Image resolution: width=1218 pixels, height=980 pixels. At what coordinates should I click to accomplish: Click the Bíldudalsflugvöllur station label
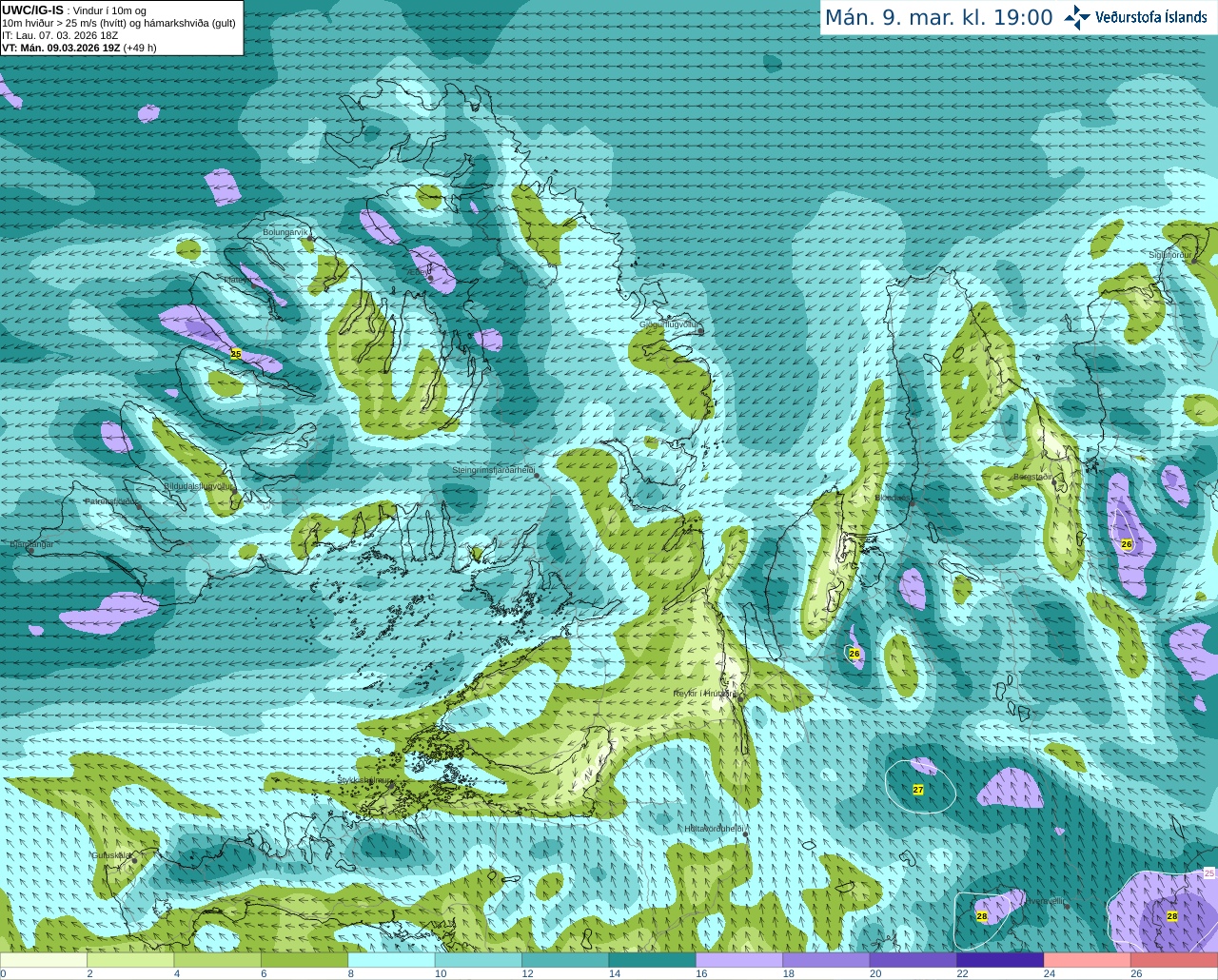point(198,485)
